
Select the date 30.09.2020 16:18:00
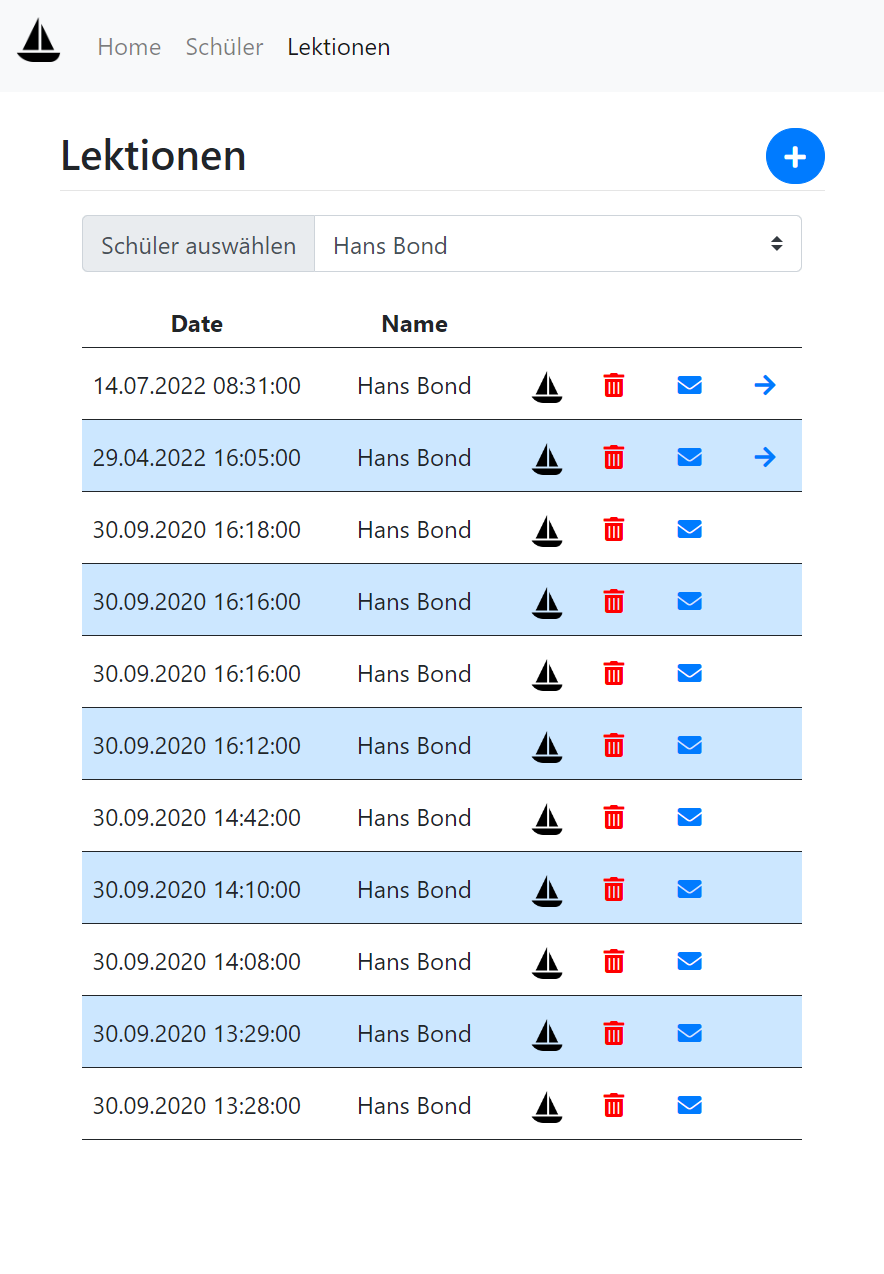[197, 530]
